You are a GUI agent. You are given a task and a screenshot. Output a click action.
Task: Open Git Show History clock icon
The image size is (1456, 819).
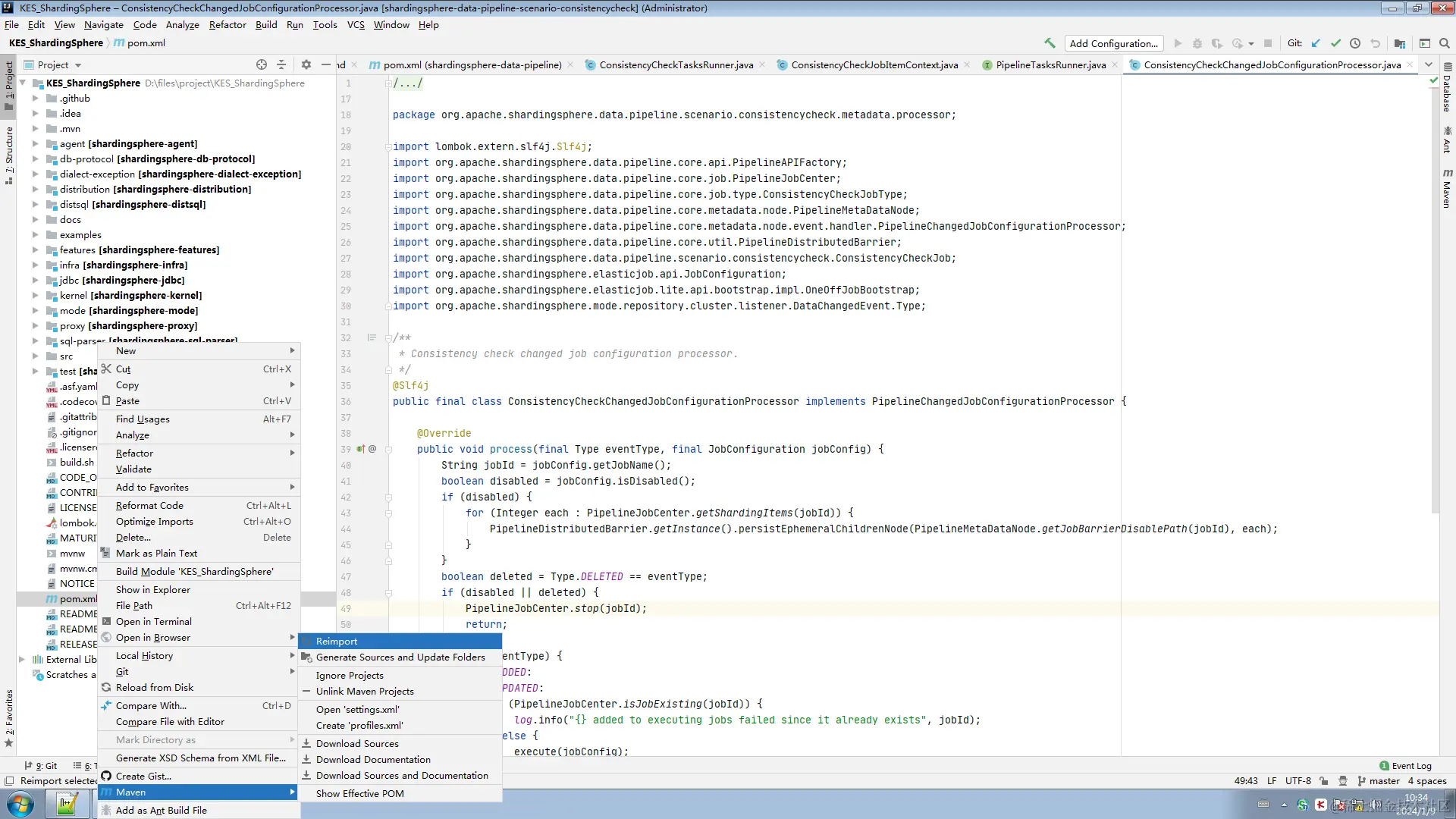[1355, 43]
